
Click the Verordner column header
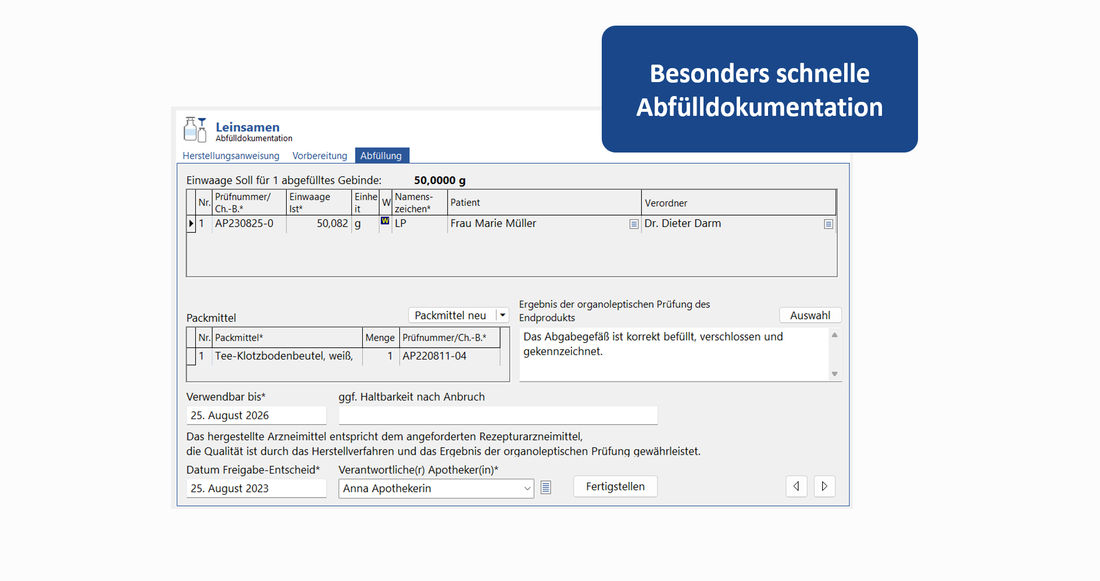point(739,203)
